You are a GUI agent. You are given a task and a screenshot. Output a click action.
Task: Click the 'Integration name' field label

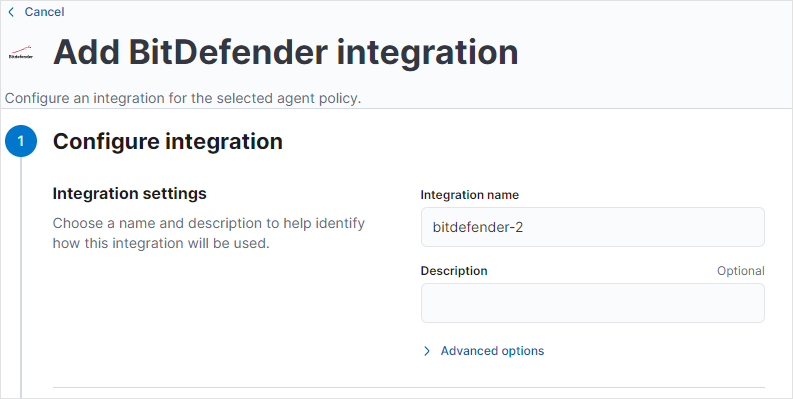click(469, 195)
